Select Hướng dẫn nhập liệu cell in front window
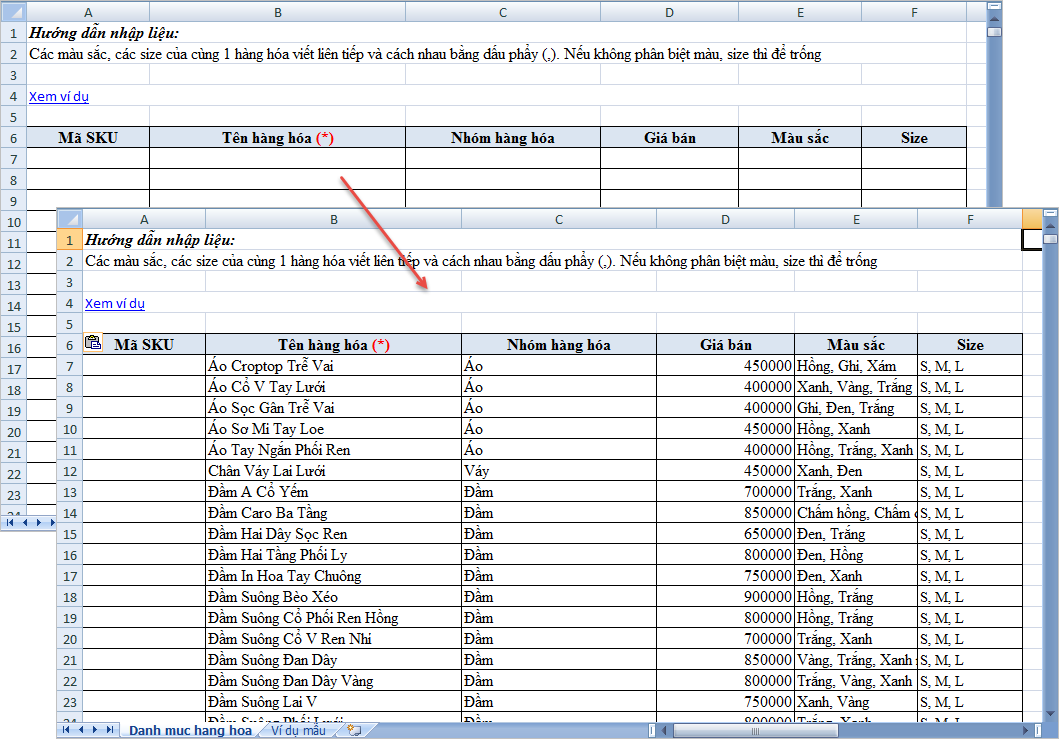 160,240
